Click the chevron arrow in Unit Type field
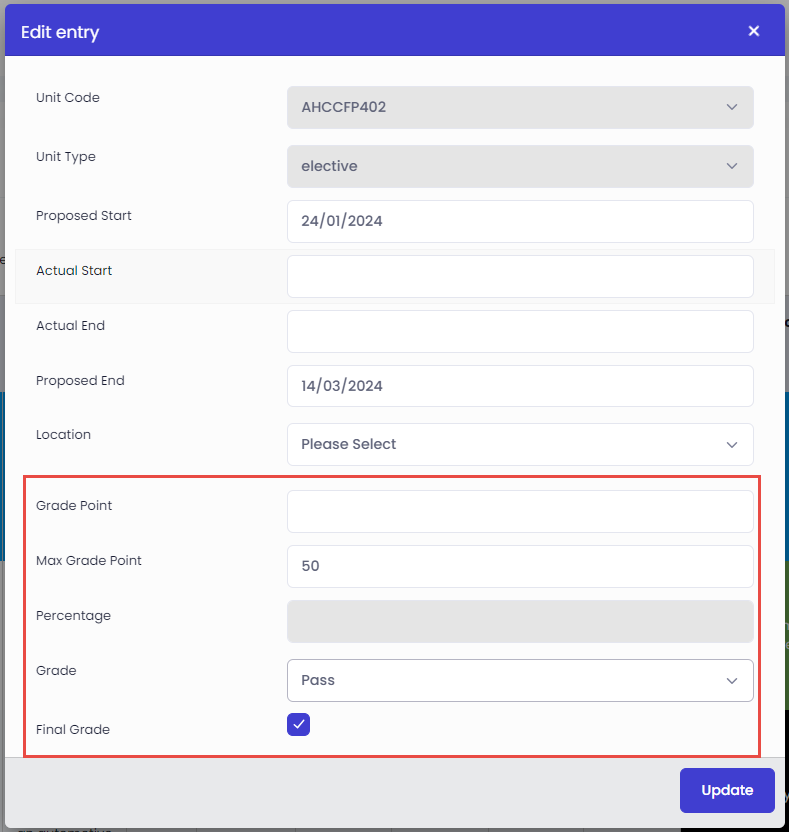This screenshot has width=789, height=832. click(x=732, y=166)
